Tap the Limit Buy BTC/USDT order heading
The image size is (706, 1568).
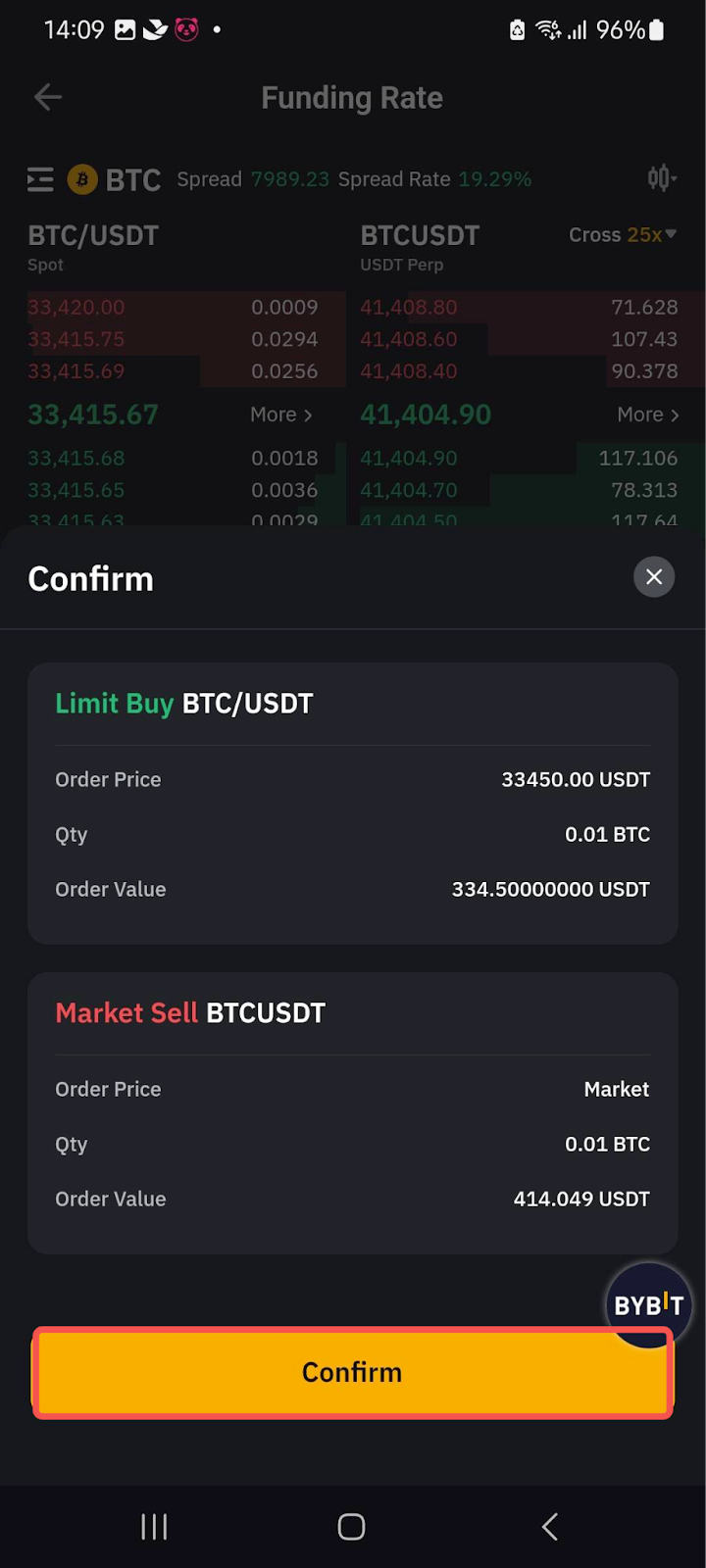pos(184,704)
